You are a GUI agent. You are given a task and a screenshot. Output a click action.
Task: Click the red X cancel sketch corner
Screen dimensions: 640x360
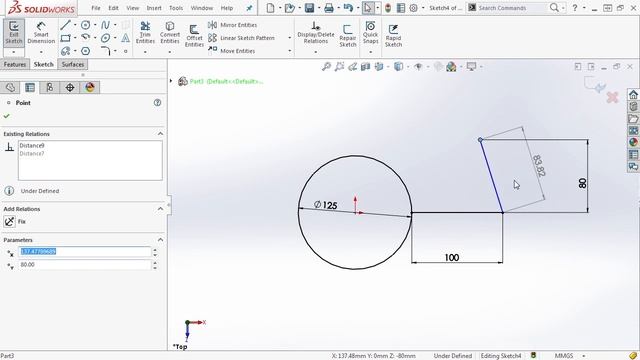click(612, 97)
